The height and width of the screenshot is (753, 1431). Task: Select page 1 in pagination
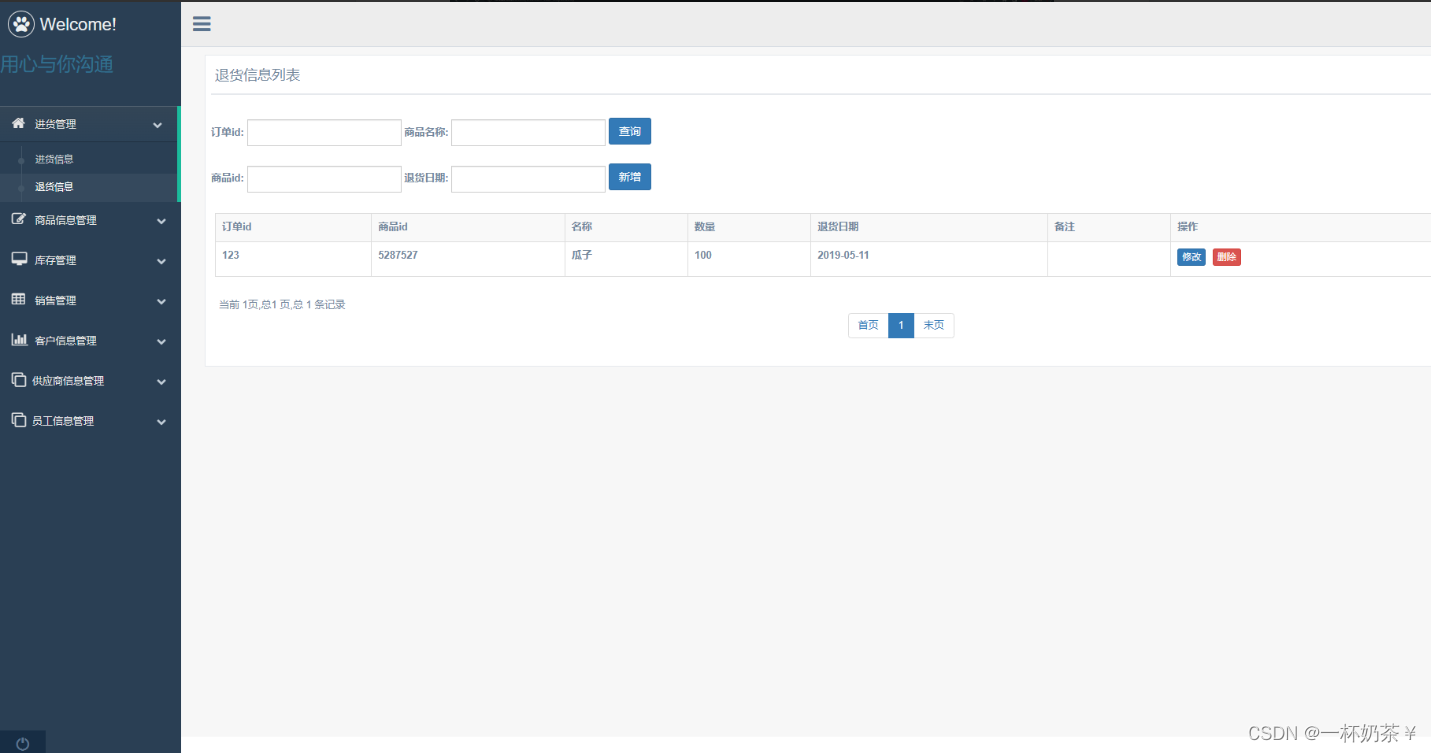(901, 325)
